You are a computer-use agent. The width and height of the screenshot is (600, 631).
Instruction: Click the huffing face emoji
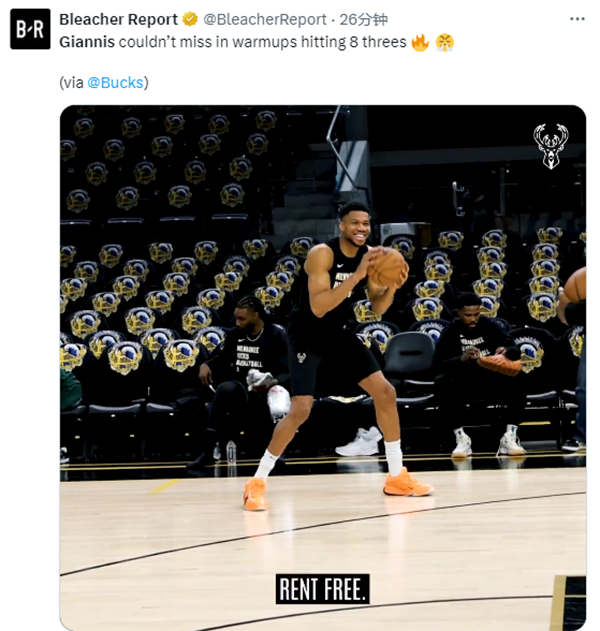pyautogui.click(x=445, y=43)
